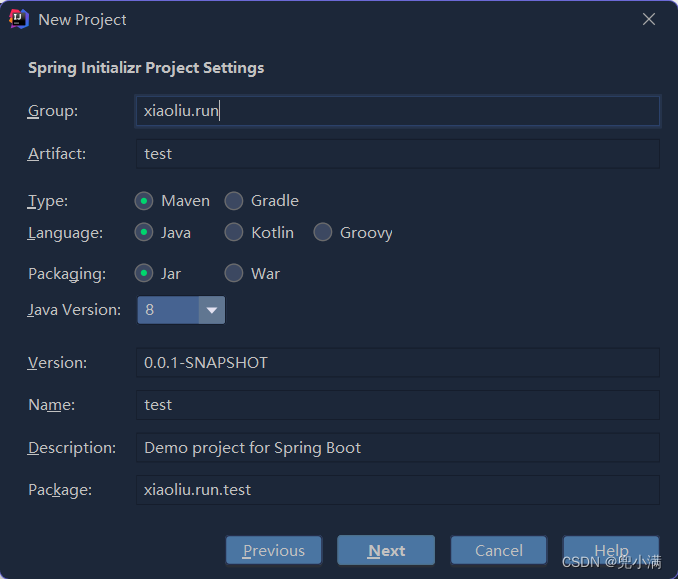The width and height of the screenshot is (678, 579).
Task: Click the Group input field
Action: (x=398, y=111)
